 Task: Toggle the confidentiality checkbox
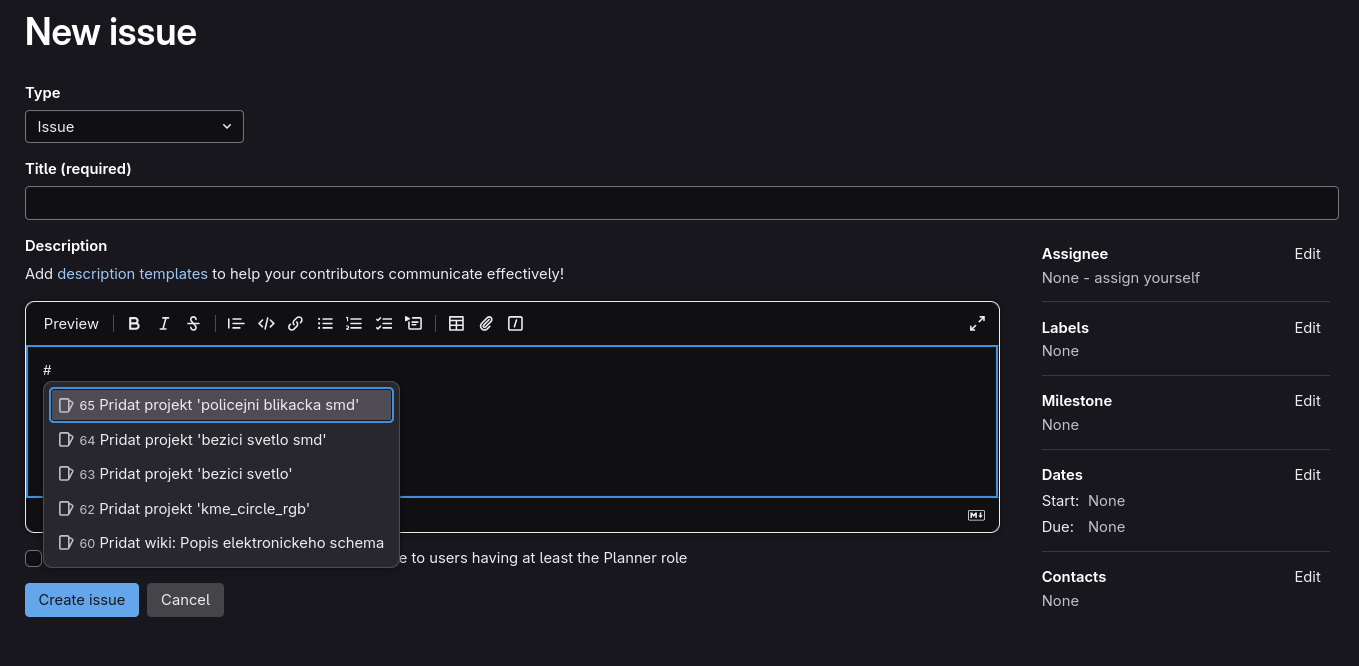click(x=33, y=558)
